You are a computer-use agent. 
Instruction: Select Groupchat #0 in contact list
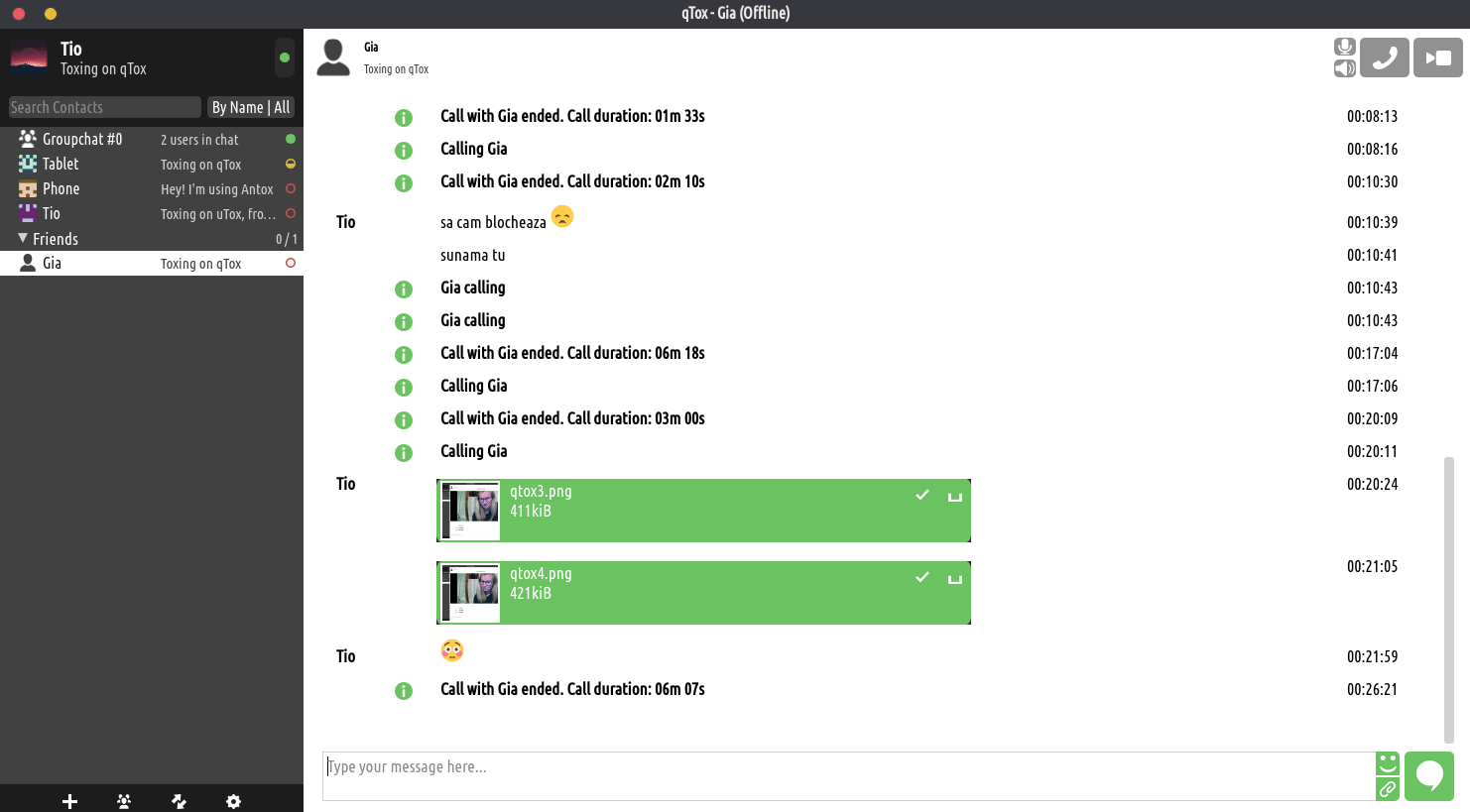pos(82,140)
